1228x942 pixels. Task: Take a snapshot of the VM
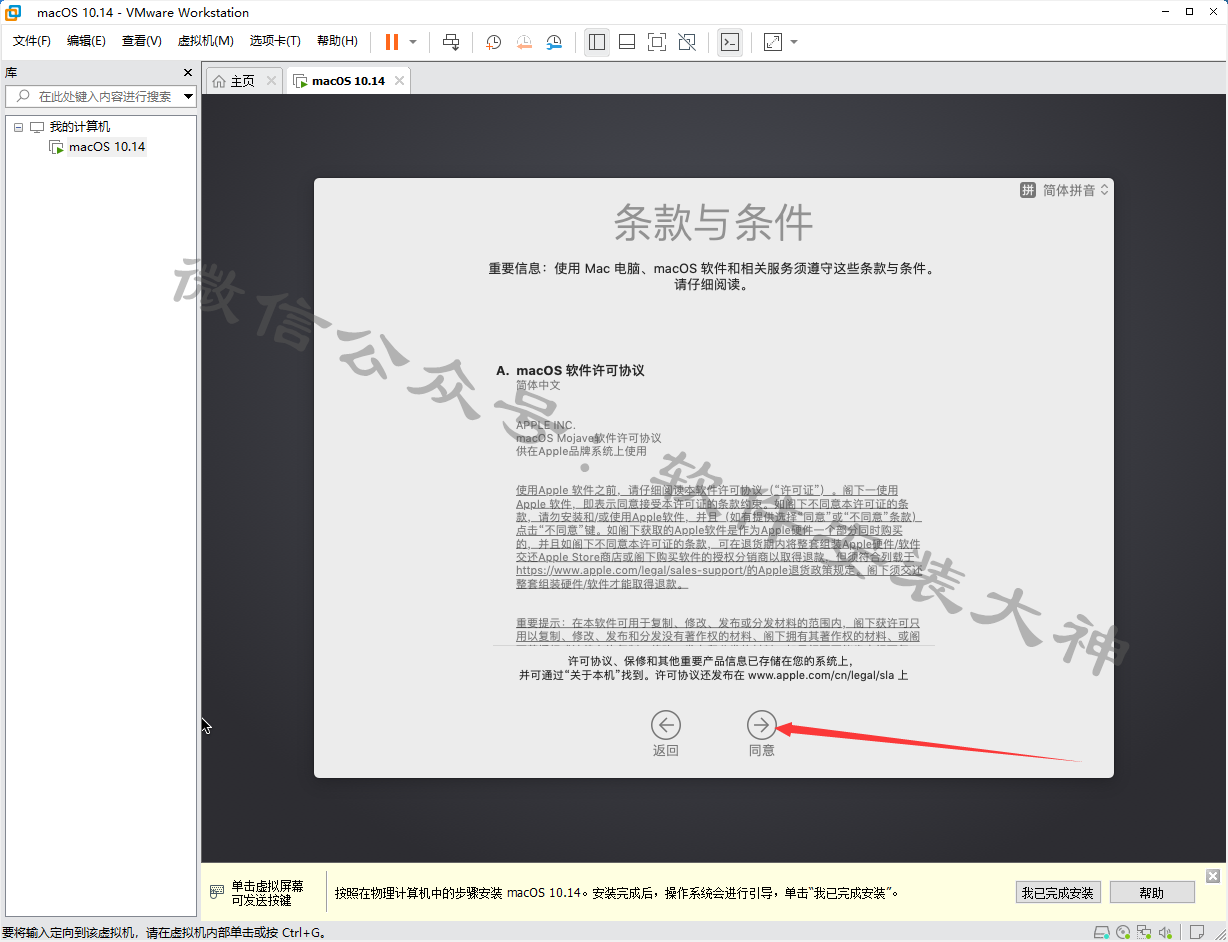click(x=494, y=42)
